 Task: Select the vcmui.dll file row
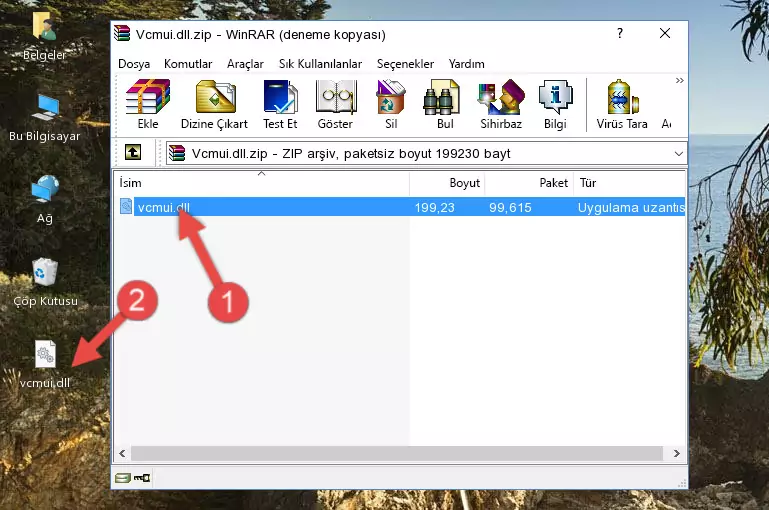pos(400,207)
